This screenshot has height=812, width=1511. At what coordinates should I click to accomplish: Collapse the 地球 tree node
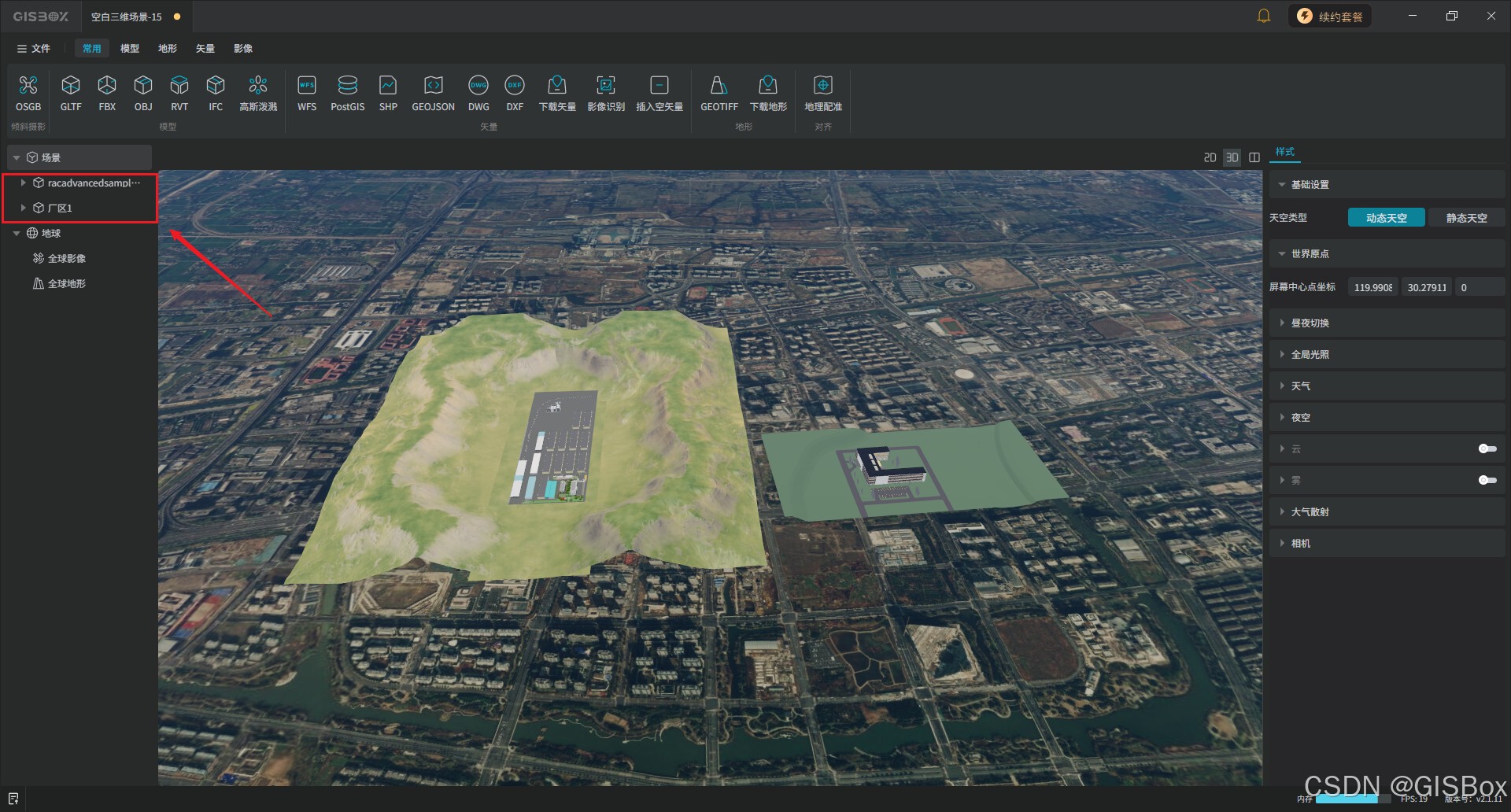coord(16,233)
